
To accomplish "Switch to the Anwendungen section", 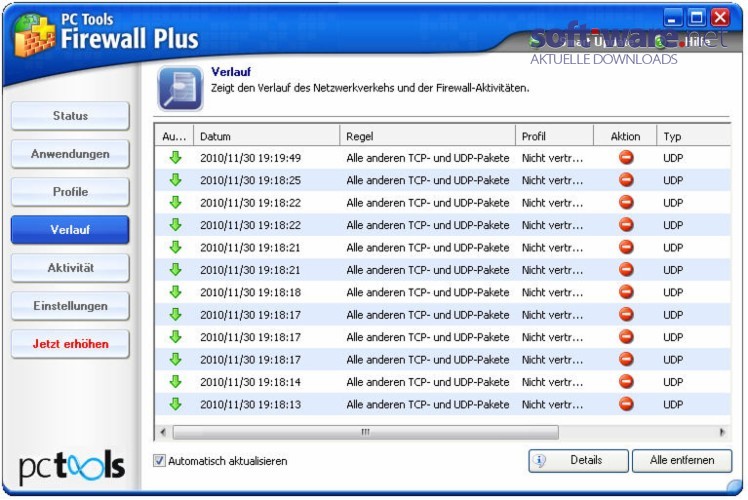I will click(70, 154).
